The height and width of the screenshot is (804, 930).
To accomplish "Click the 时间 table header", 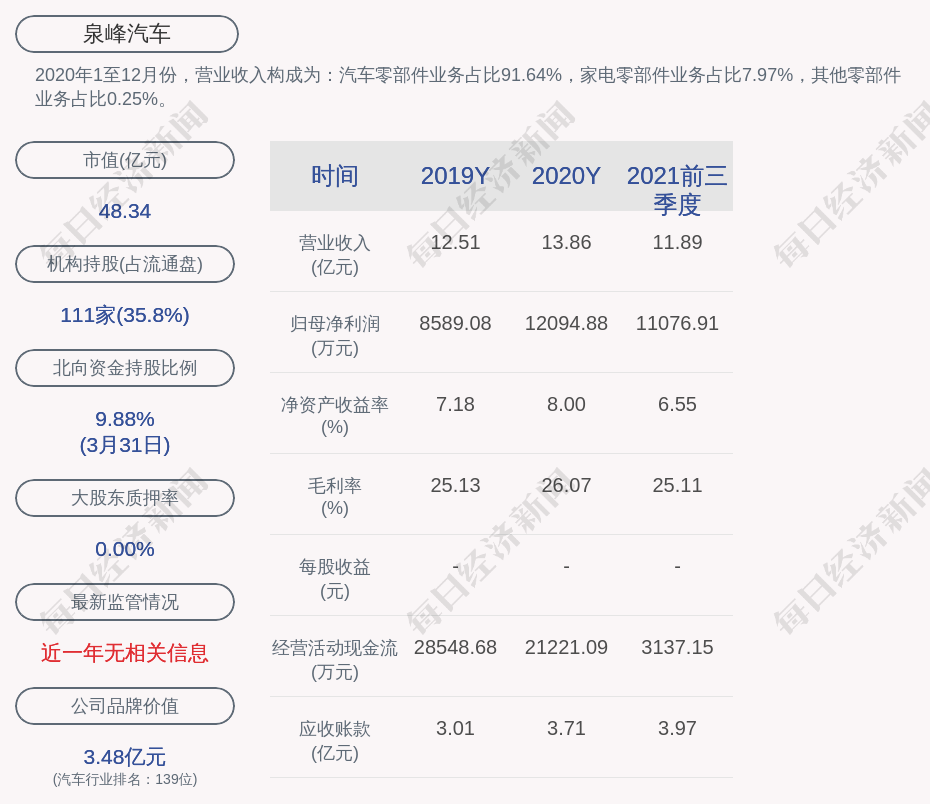I will click(335, 176).
